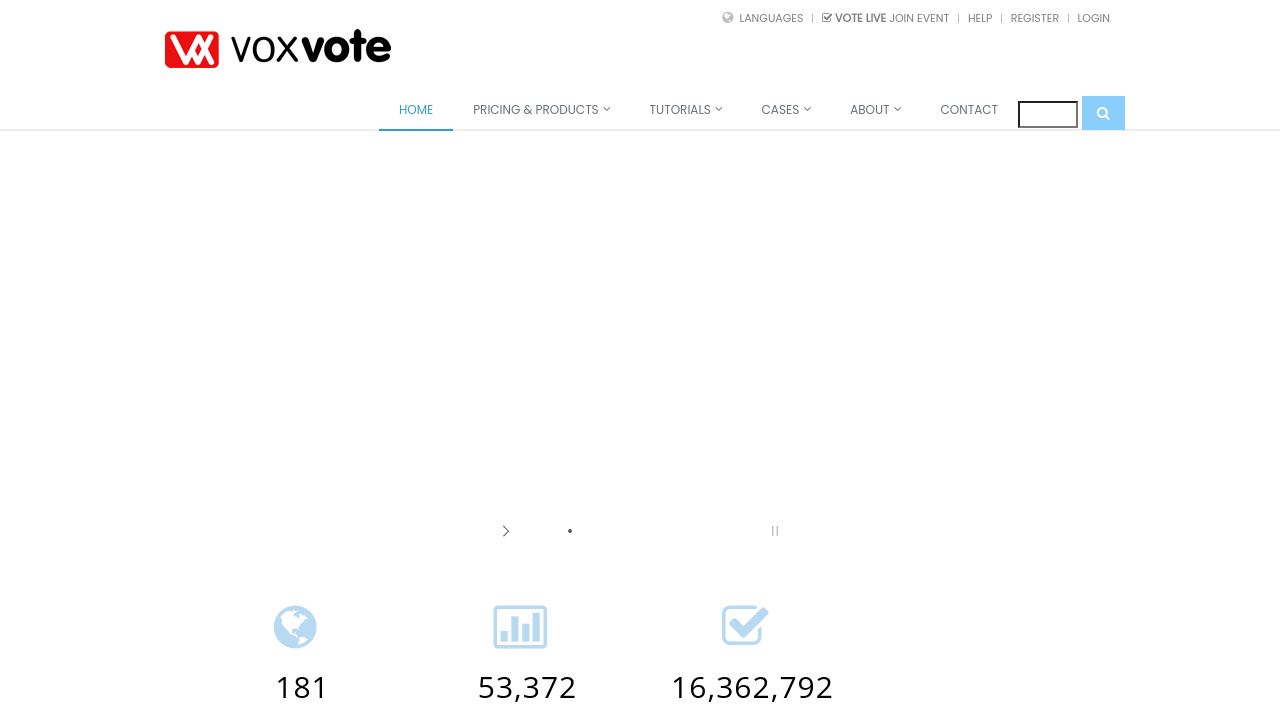Go to next slide with the arrow

506,531
